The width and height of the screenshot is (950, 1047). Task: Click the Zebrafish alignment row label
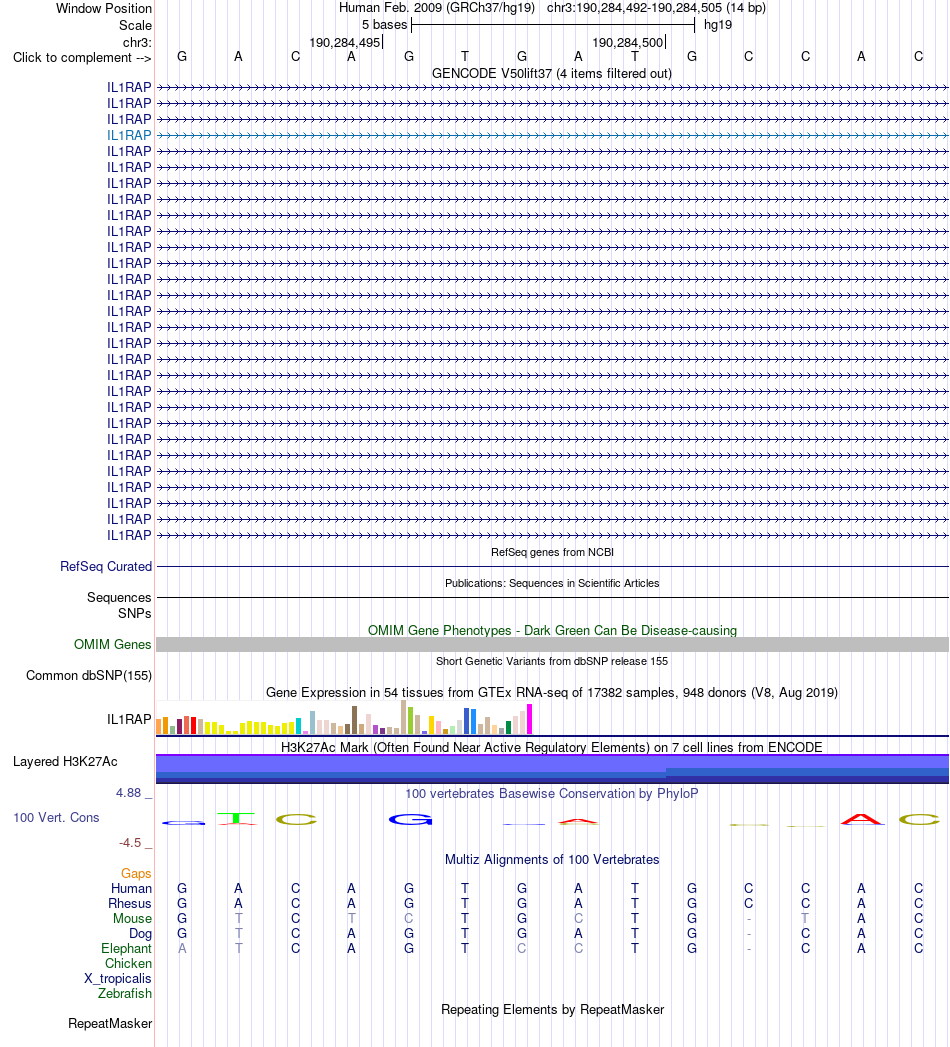tap(125, 994)
